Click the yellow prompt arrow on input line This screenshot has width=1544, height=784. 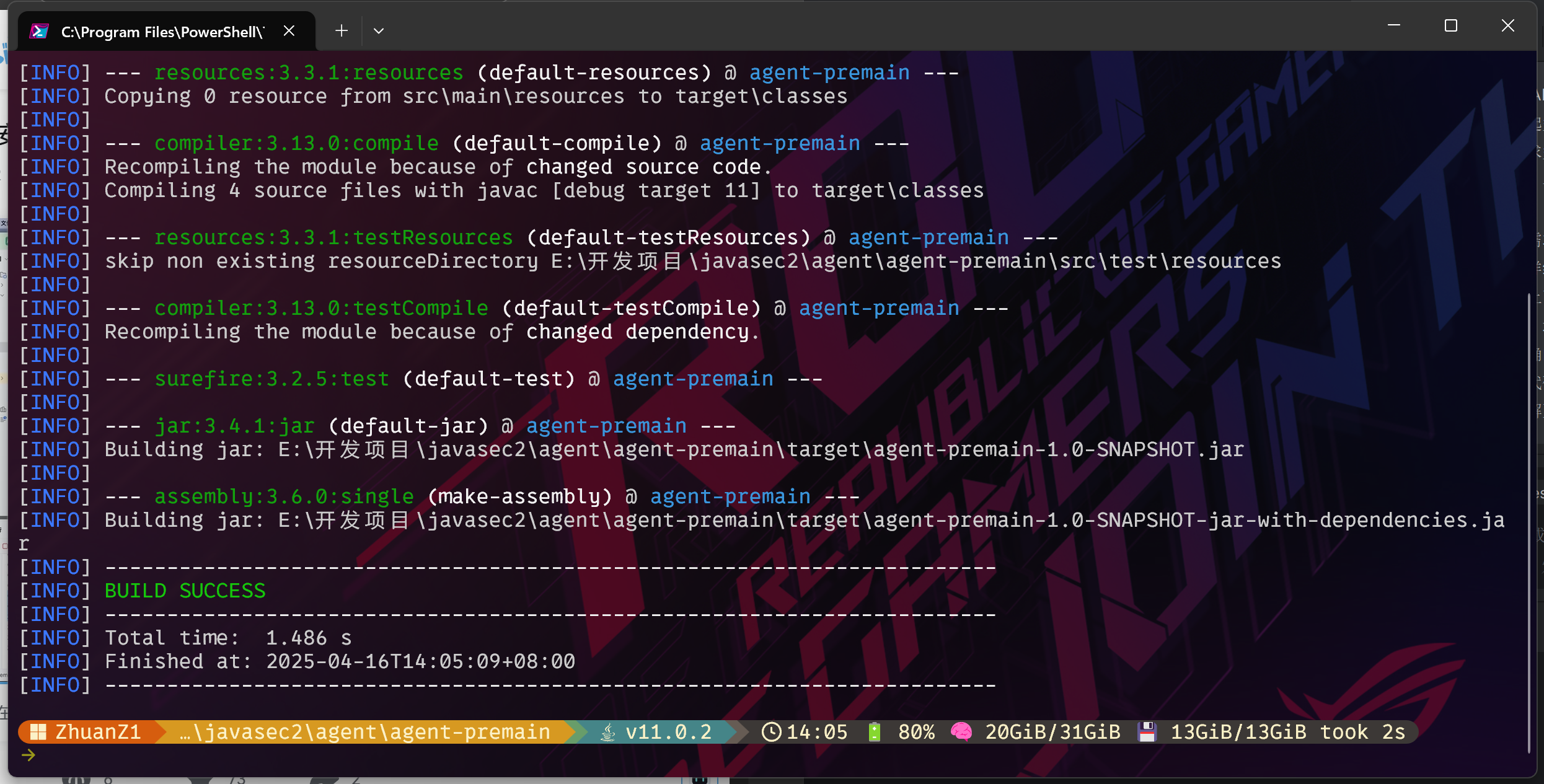[x=29, y=755]
